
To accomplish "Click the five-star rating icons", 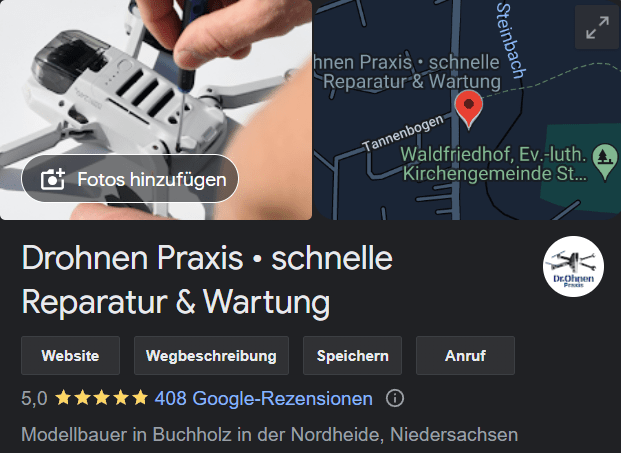I will (x=101, y=398).
